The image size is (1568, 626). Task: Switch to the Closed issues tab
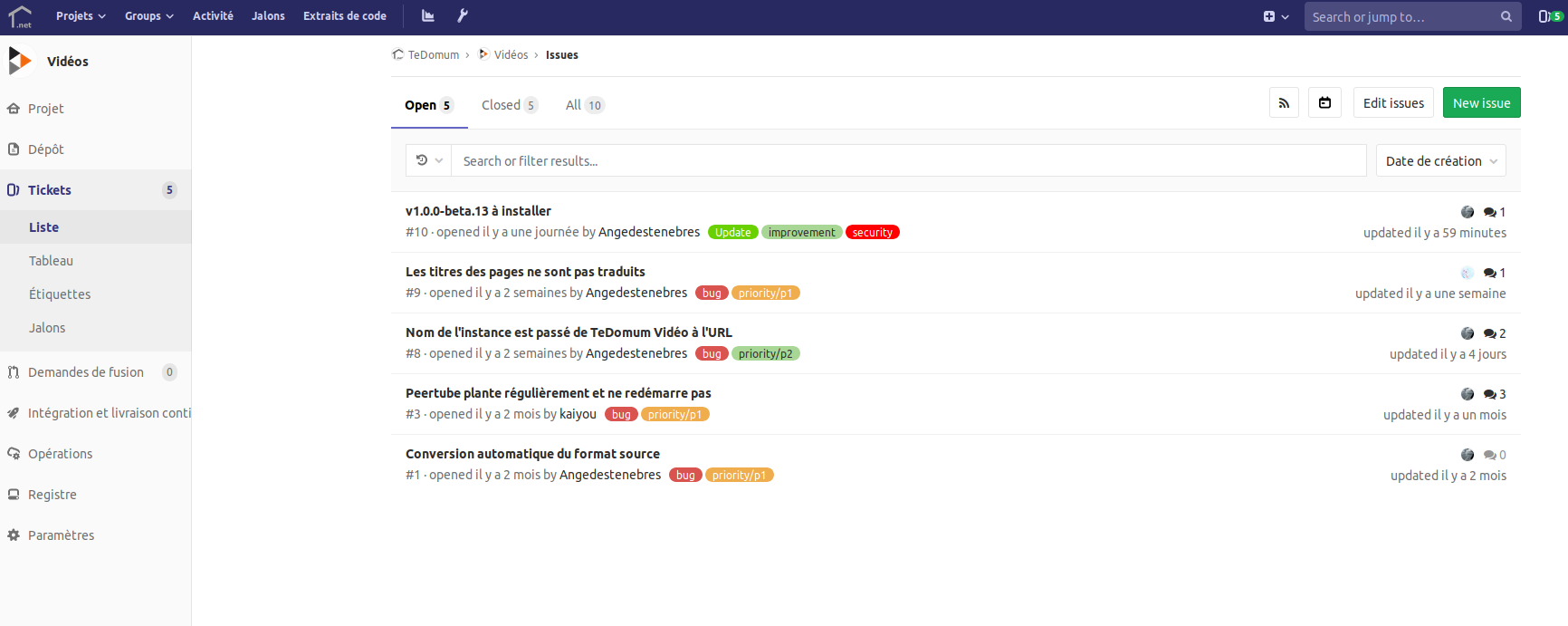click(509, 105)
